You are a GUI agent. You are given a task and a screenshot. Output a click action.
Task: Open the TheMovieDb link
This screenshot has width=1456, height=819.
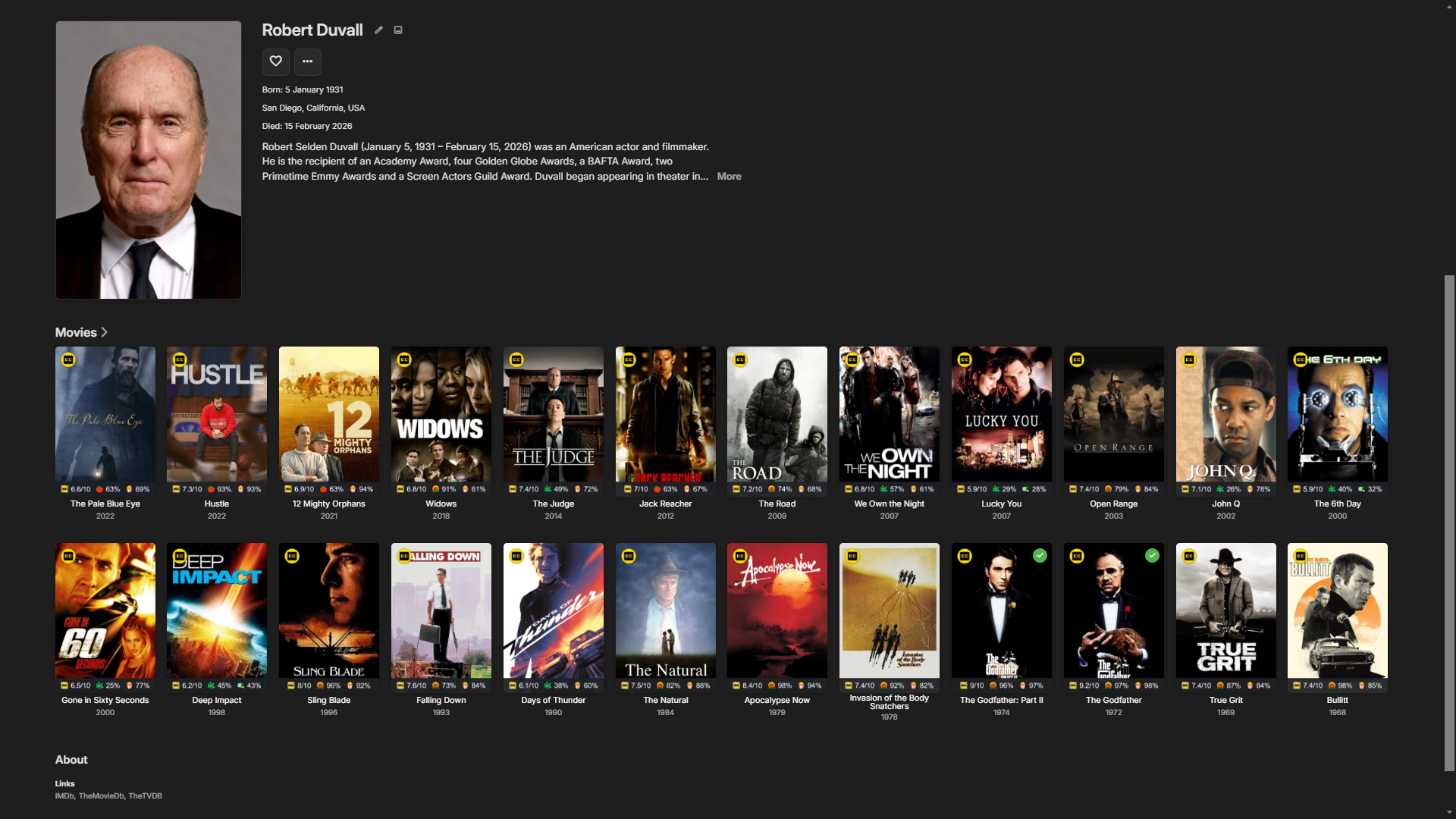pyautogui.click(x=101, y=796)
